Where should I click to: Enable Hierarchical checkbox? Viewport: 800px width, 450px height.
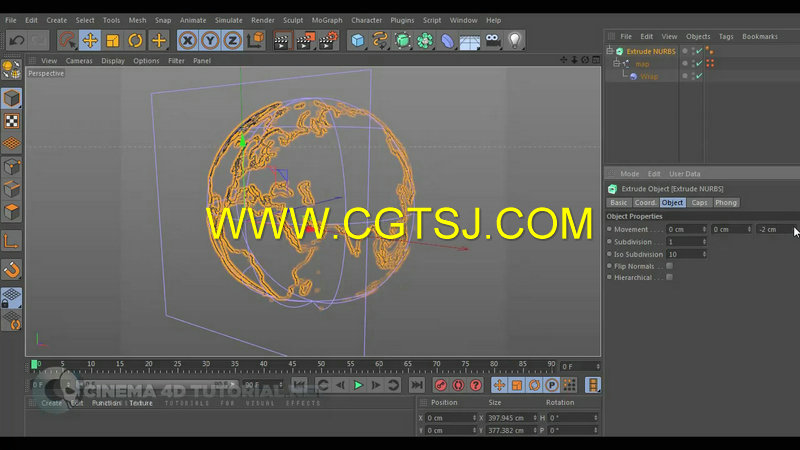click(669, 277)
